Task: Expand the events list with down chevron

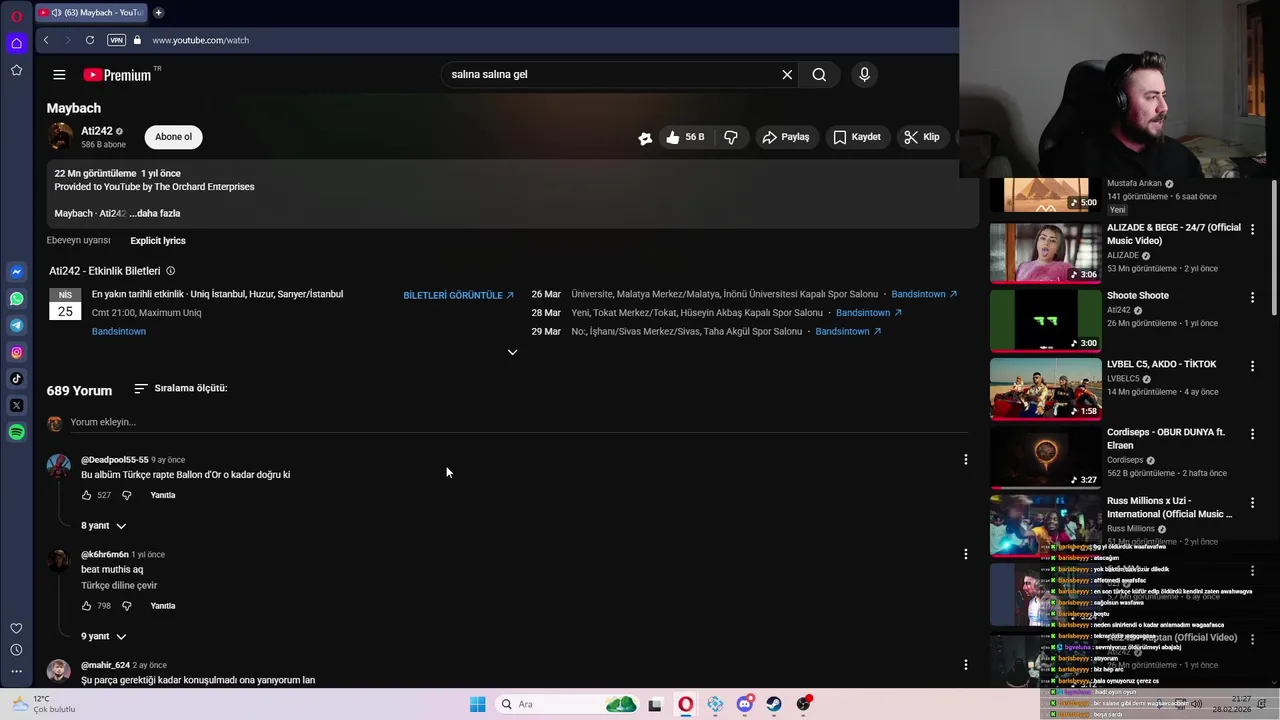Action: click(x=512, y=352)
